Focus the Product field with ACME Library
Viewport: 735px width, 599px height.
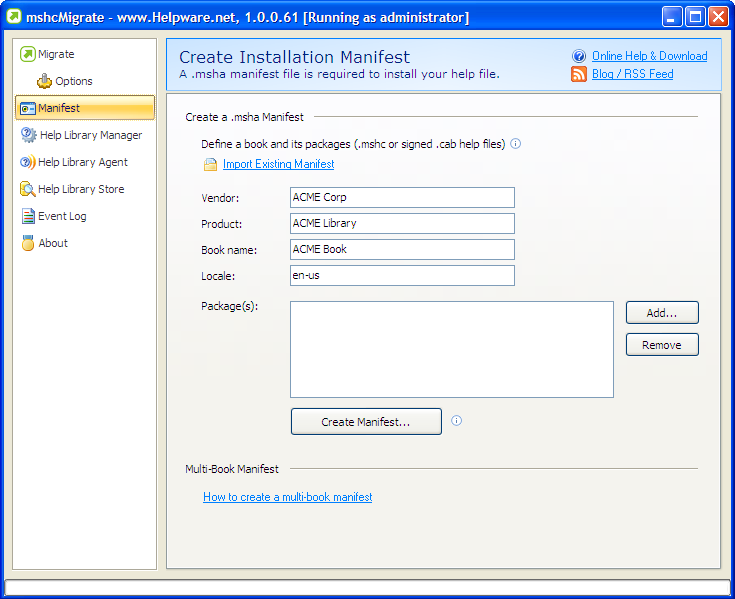[402, 224]
